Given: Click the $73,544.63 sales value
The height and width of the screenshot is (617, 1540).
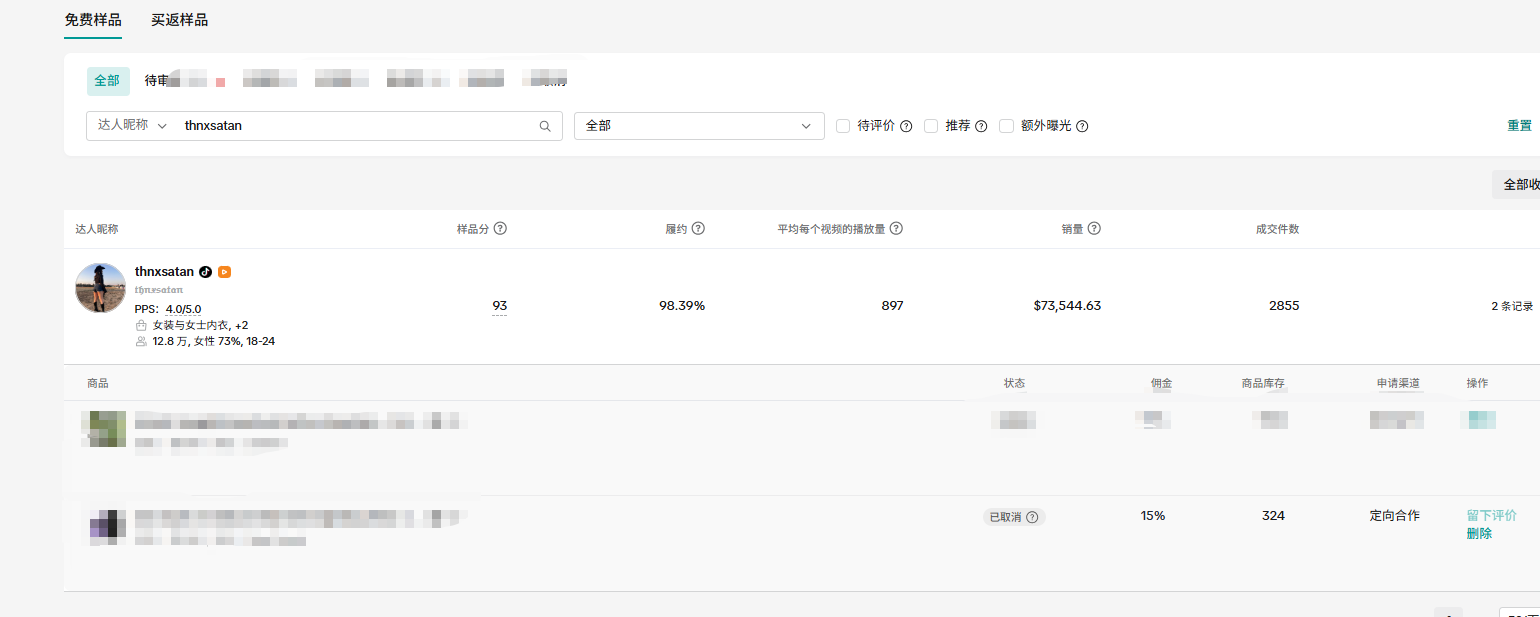Looking at the screenshot, I should (1067, 306).
